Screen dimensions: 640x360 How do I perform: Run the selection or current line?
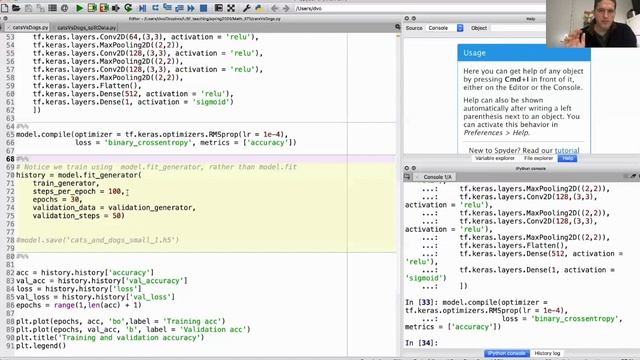116,8
